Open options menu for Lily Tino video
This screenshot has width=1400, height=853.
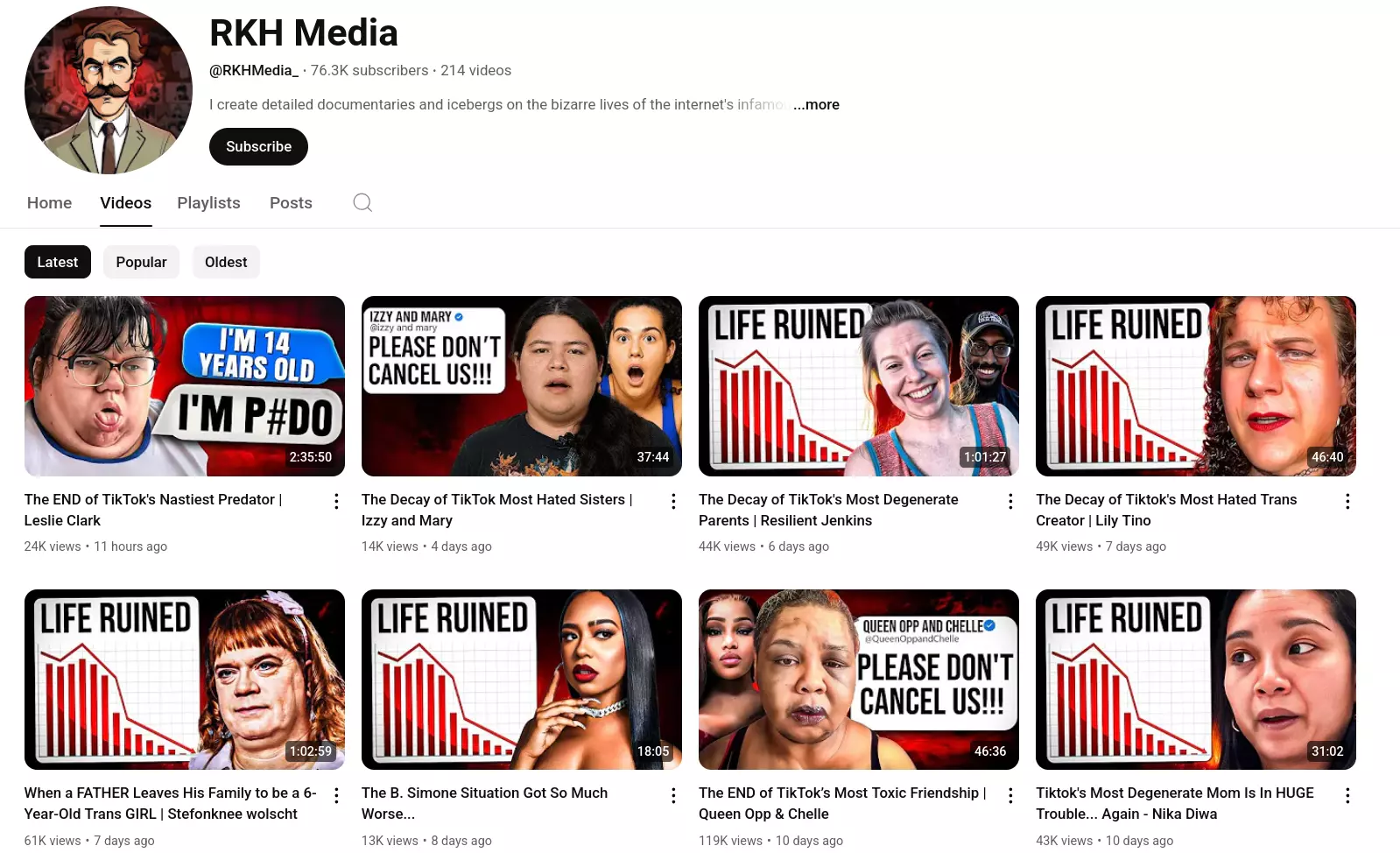click(1347, 501)
